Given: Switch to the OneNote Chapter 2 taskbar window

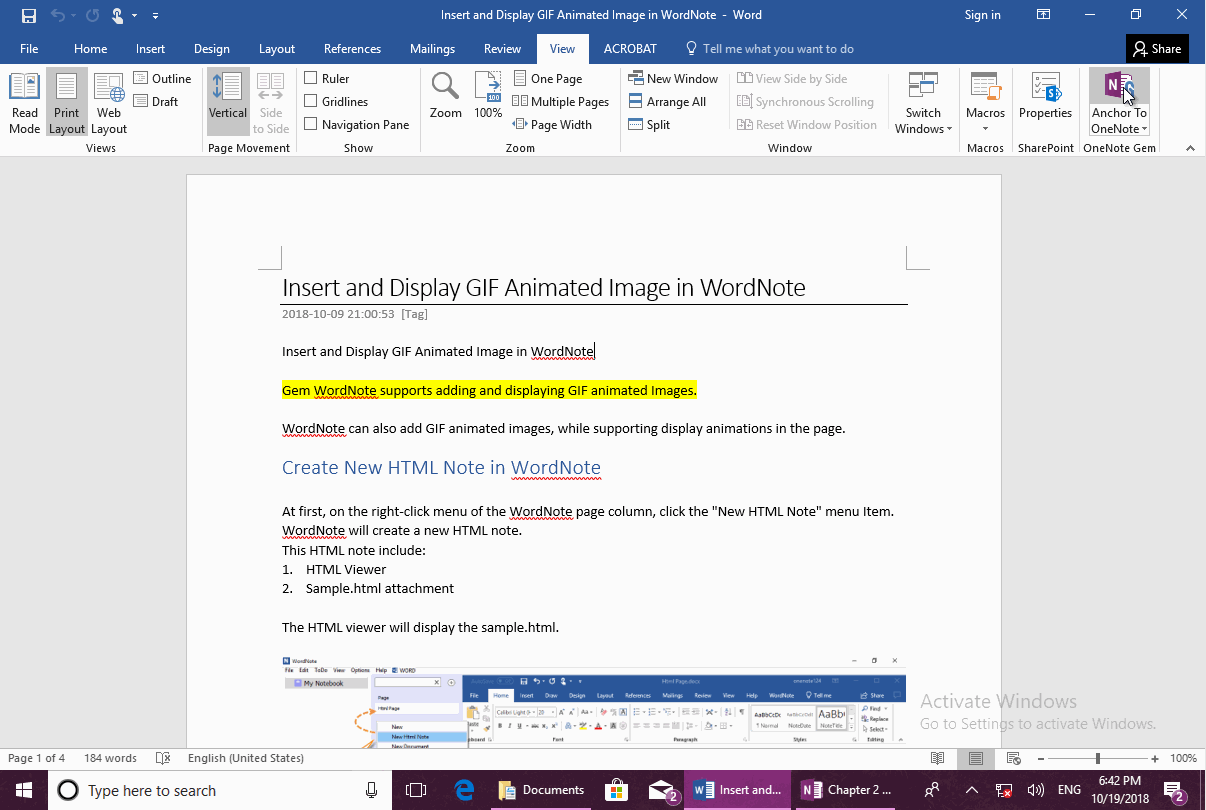Looking at the screenshot, I should [x=846, y=790].
